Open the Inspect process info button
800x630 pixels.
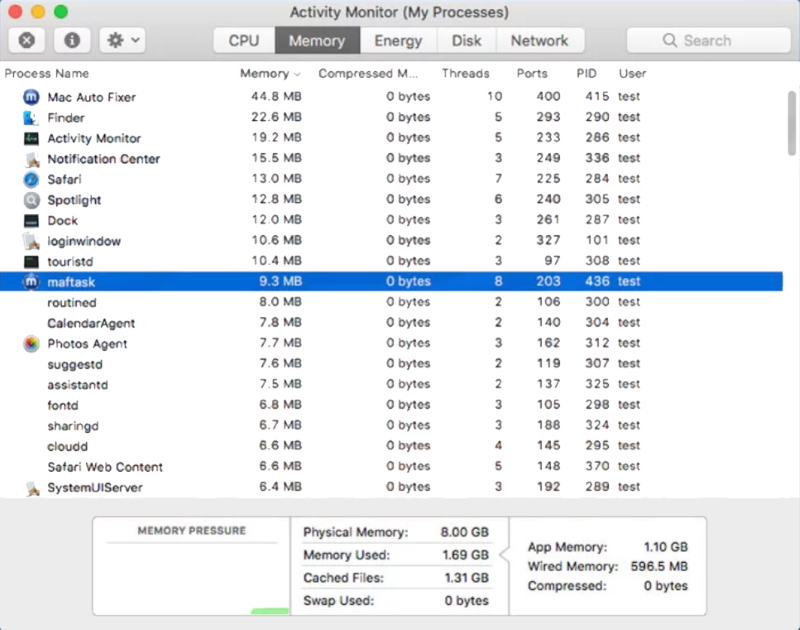(x=73, y=41)
